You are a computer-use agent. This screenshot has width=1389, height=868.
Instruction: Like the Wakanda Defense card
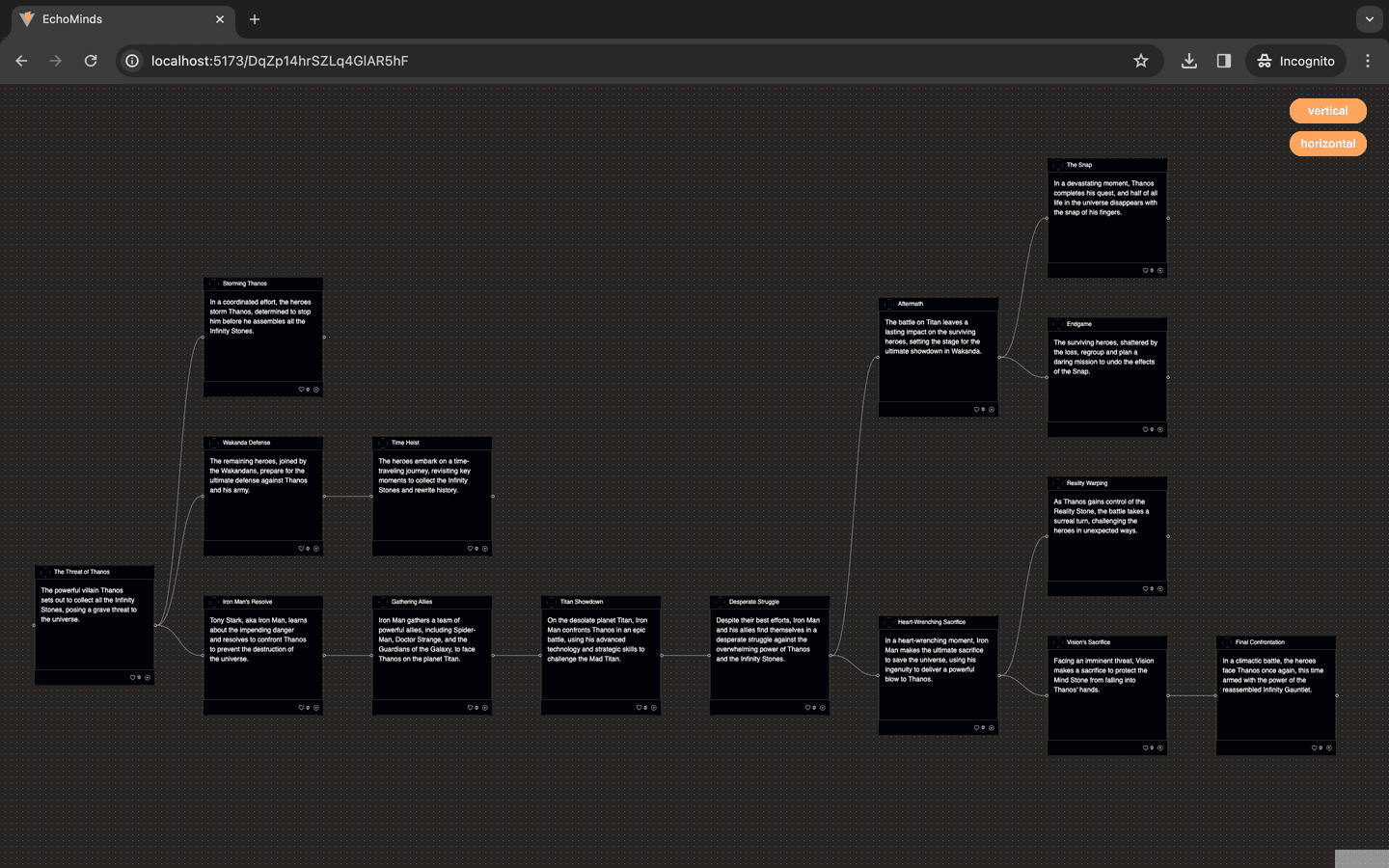(301, 549)
